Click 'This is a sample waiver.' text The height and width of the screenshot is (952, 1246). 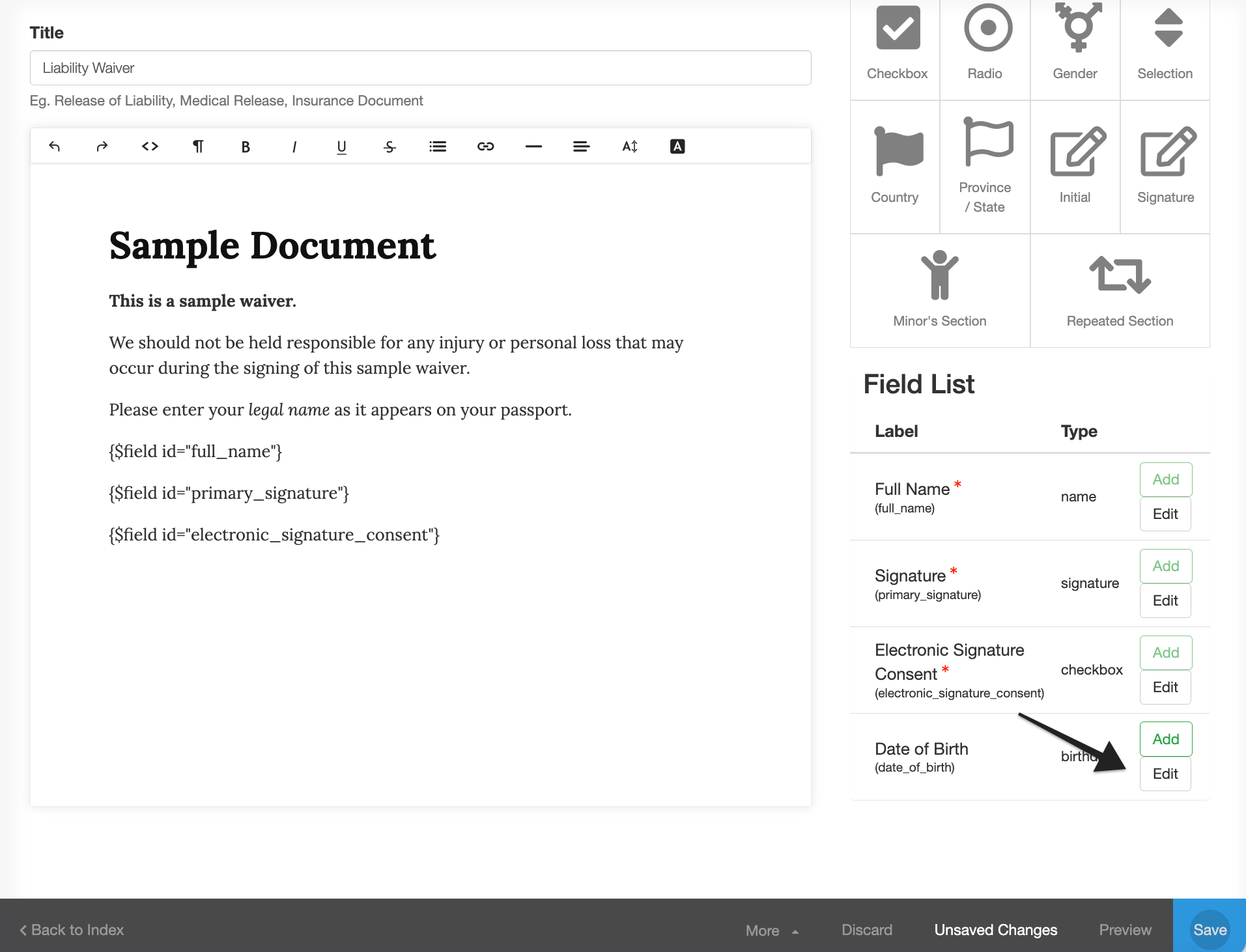click(x=203, y=301)
